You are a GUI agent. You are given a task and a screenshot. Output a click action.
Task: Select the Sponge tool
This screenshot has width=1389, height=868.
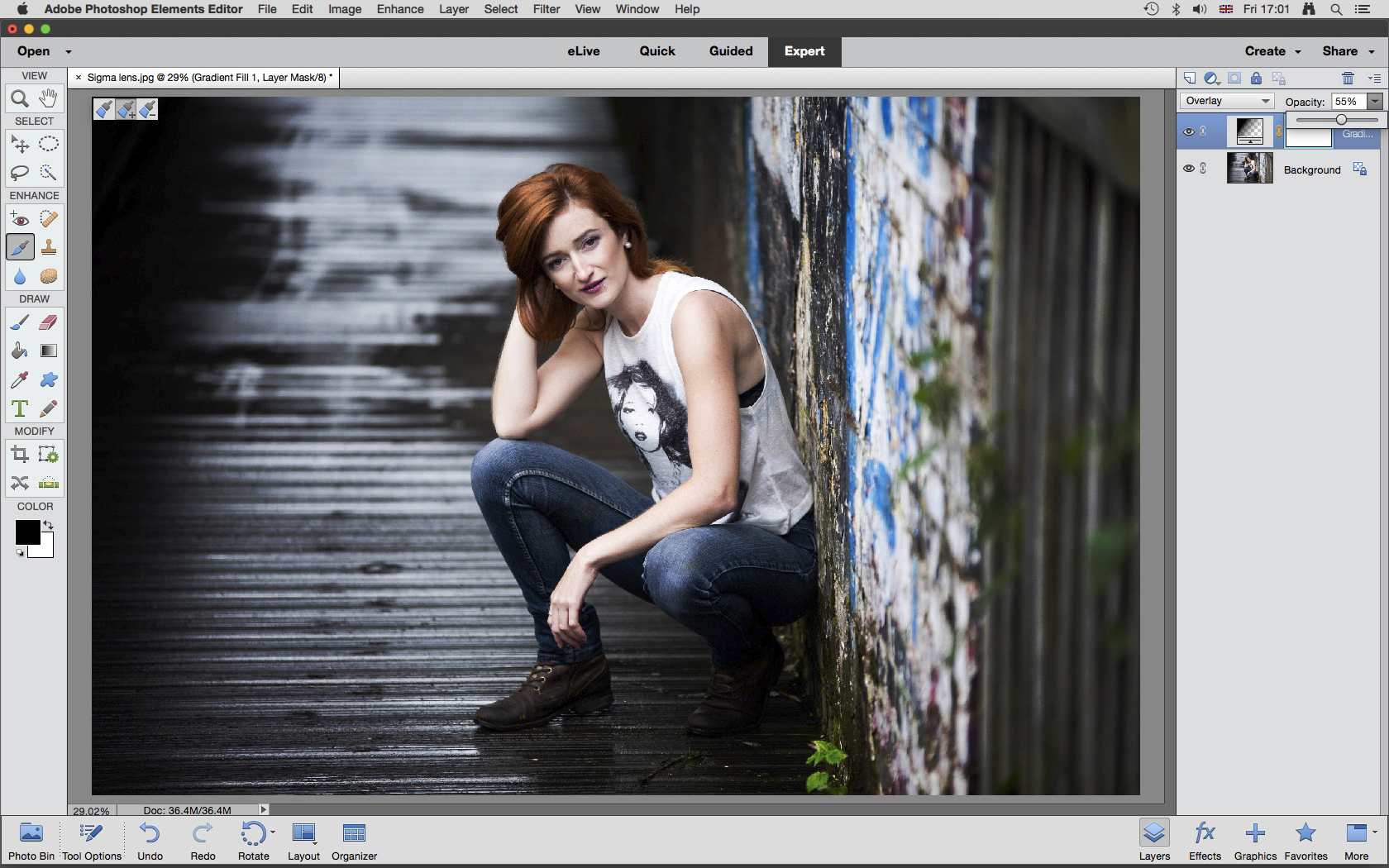pos(49,276)
